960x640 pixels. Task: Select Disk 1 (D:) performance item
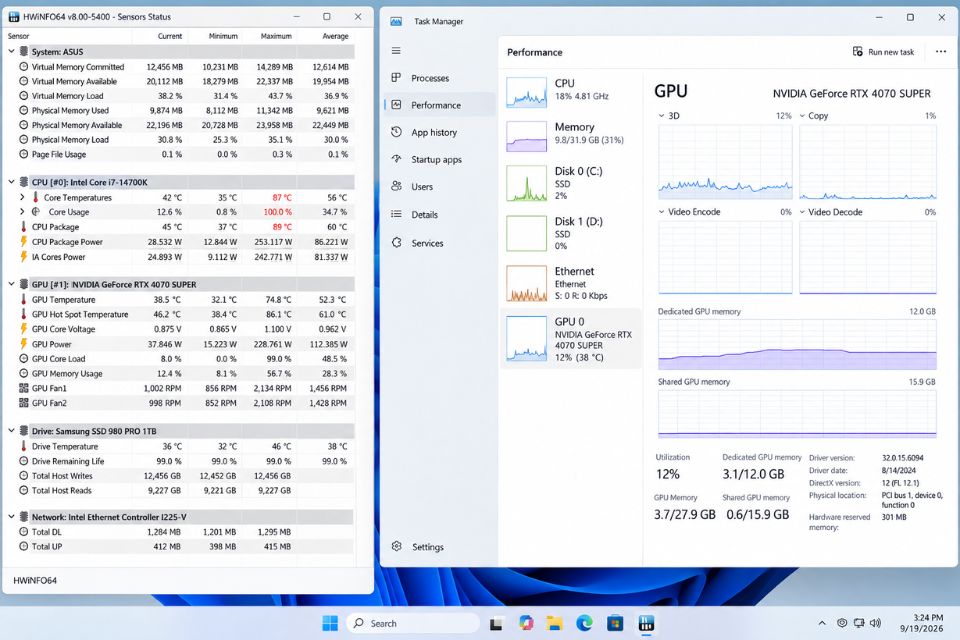(571, 233)
